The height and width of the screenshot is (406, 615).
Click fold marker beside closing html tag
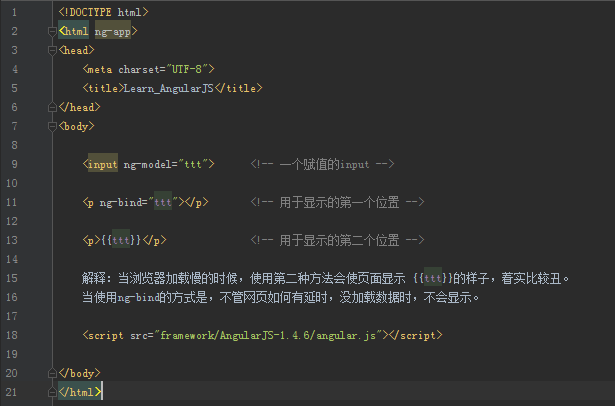click(x=52, y=392)
